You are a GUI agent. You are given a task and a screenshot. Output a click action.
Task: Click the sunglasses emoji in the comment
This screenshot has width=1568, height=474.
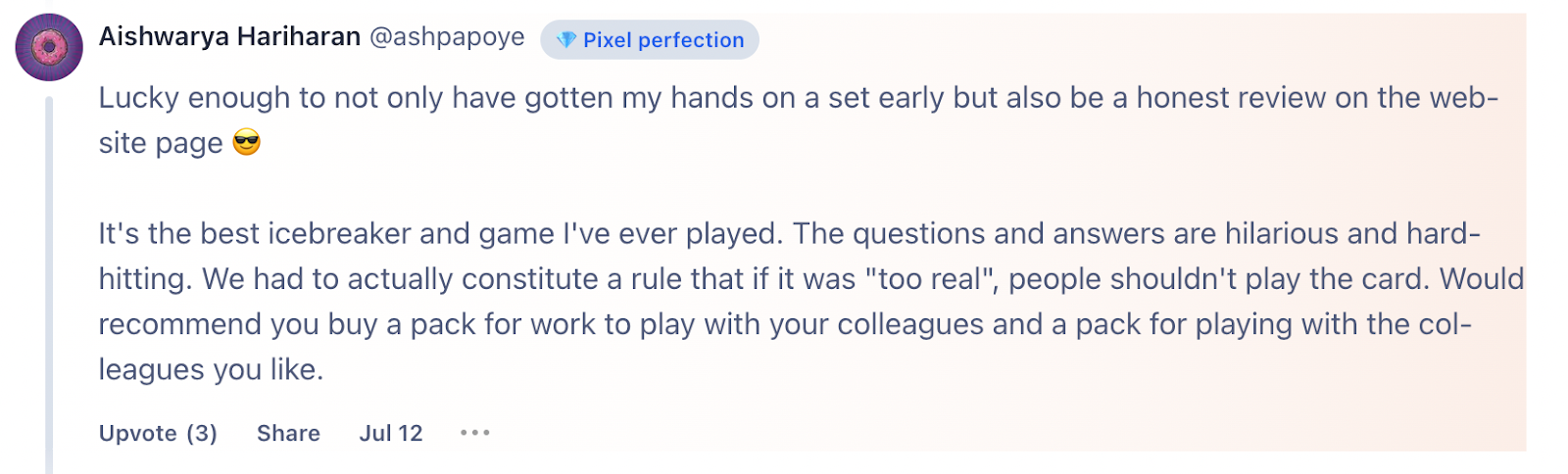(x=247, y=144)
